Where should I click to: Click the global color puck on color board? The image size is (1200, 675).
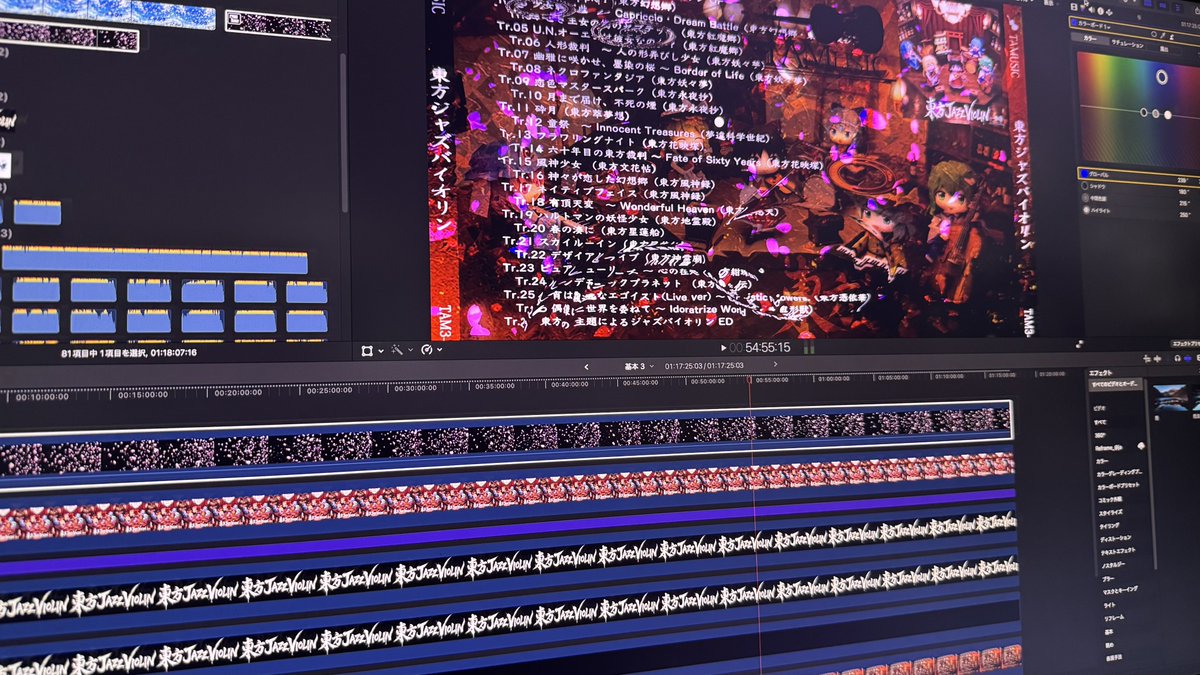(x=1162, y=77)
